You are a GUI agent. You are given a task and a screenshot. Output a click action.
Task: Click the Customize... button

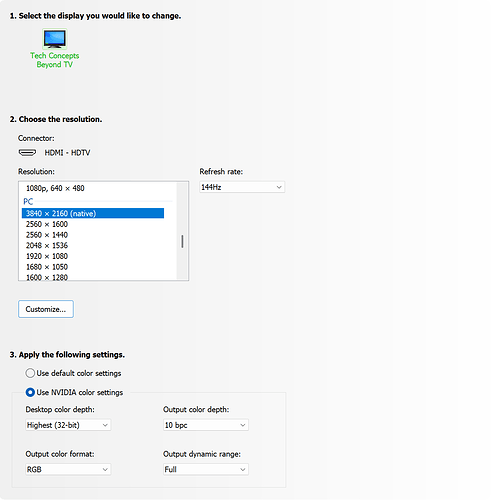tap(46, 309)
